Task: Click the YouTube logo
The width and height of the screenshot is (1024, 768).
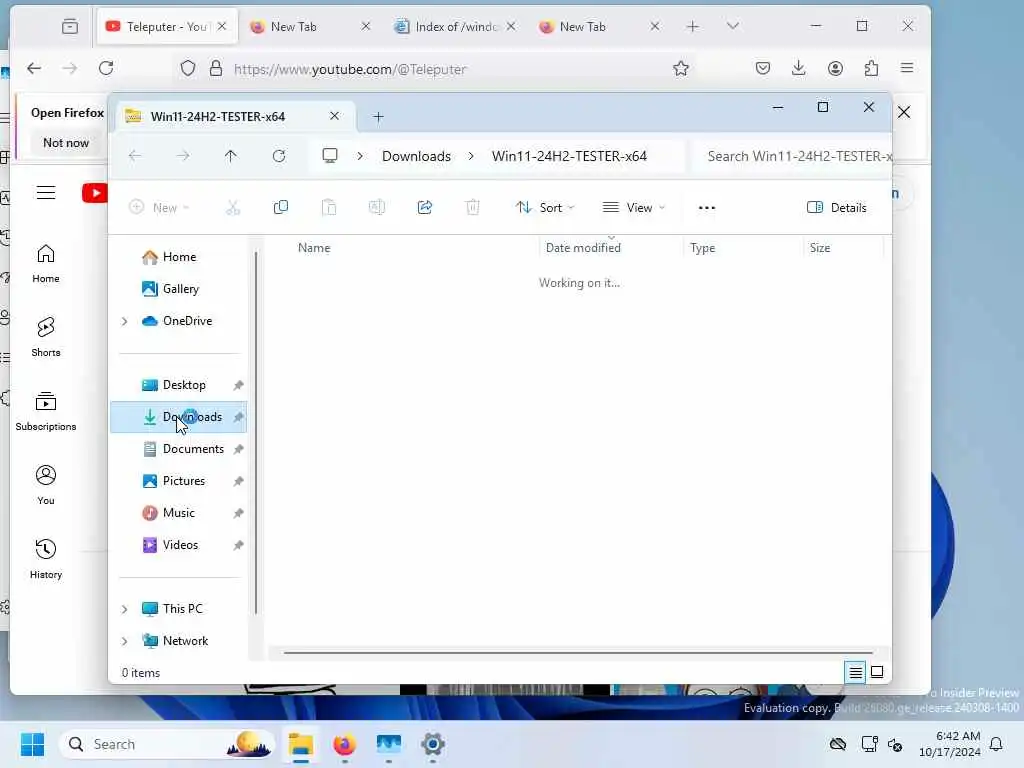Action: point(95,193)
